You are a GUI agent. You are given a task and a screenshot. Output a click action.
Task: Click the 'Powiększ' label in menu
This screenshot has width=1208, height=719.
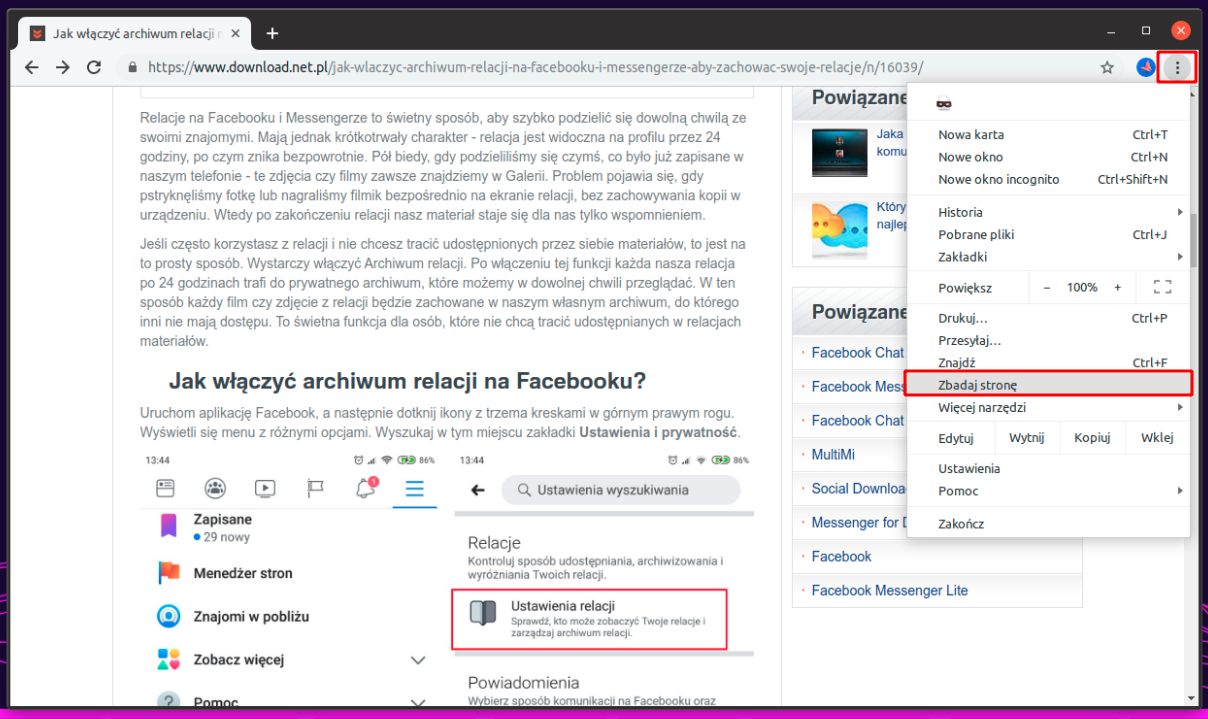965,287
